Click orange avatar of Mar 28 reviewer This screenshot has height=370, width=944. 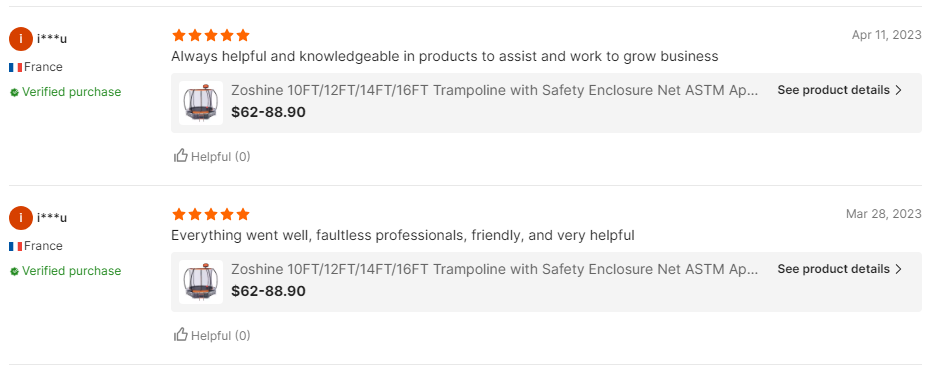21,218
